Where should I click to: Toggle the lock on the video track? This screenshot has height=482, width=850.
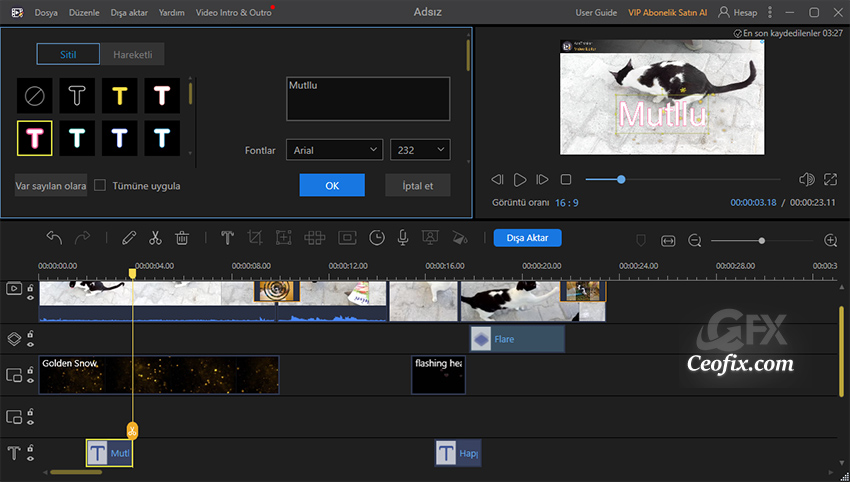pos(31,287)
